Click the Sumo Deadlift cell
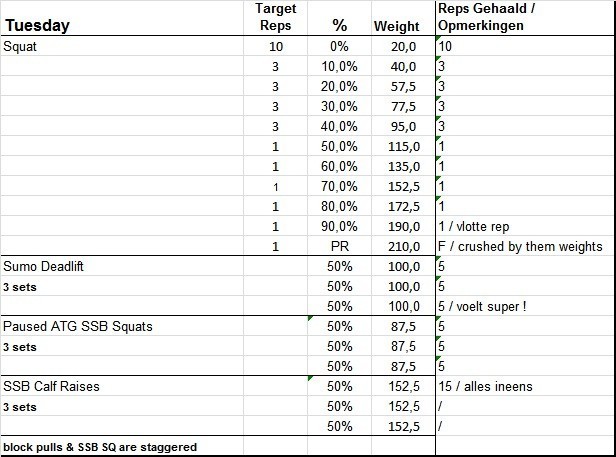 (46, 266)
